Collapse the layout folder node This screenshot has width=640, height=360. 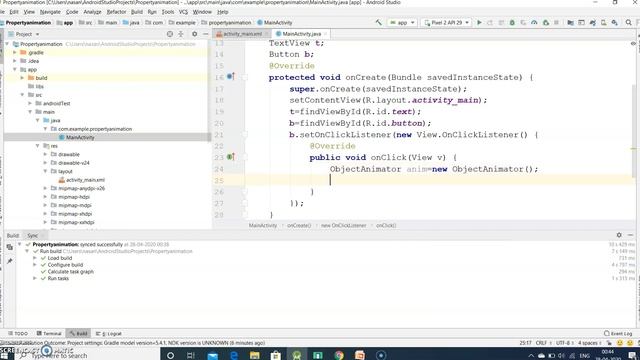point(45,171)
